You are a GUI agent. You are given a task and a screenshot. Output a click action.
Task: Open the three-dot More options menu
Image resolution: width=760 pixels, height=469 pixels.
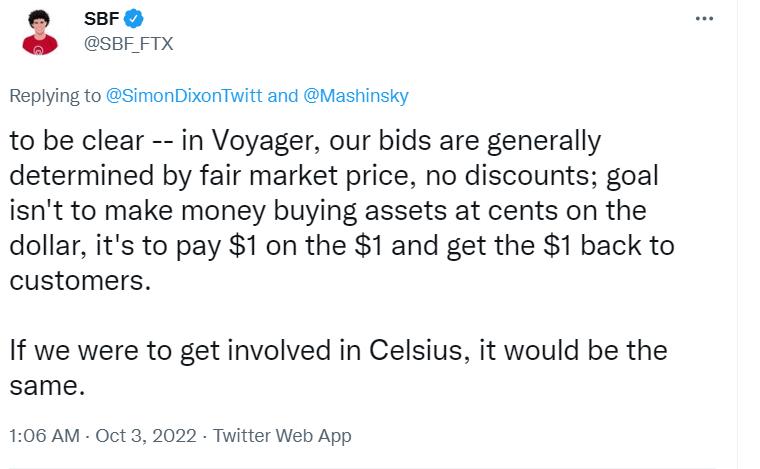704,20
